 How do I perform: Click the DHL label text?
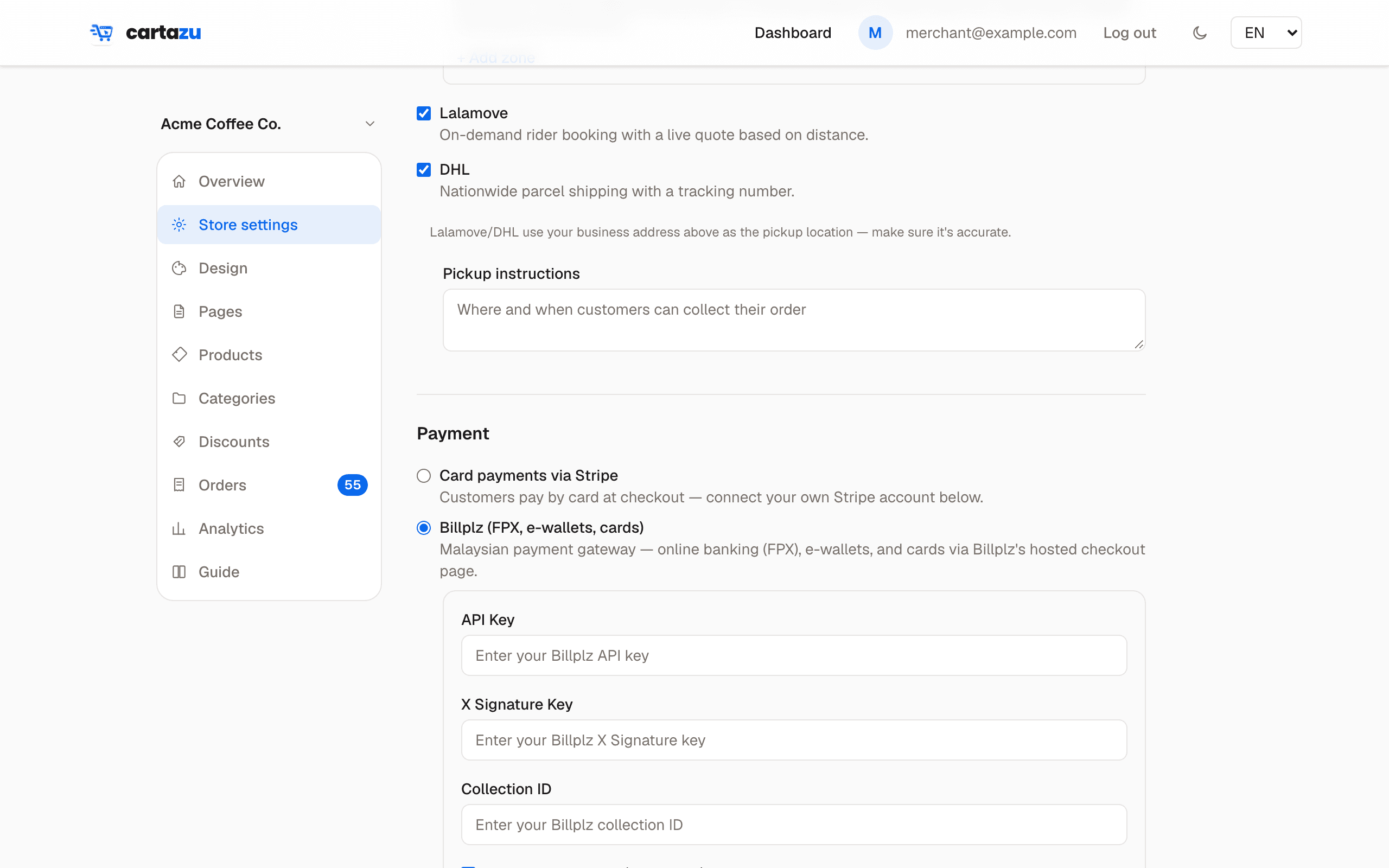tap(455, 169)
